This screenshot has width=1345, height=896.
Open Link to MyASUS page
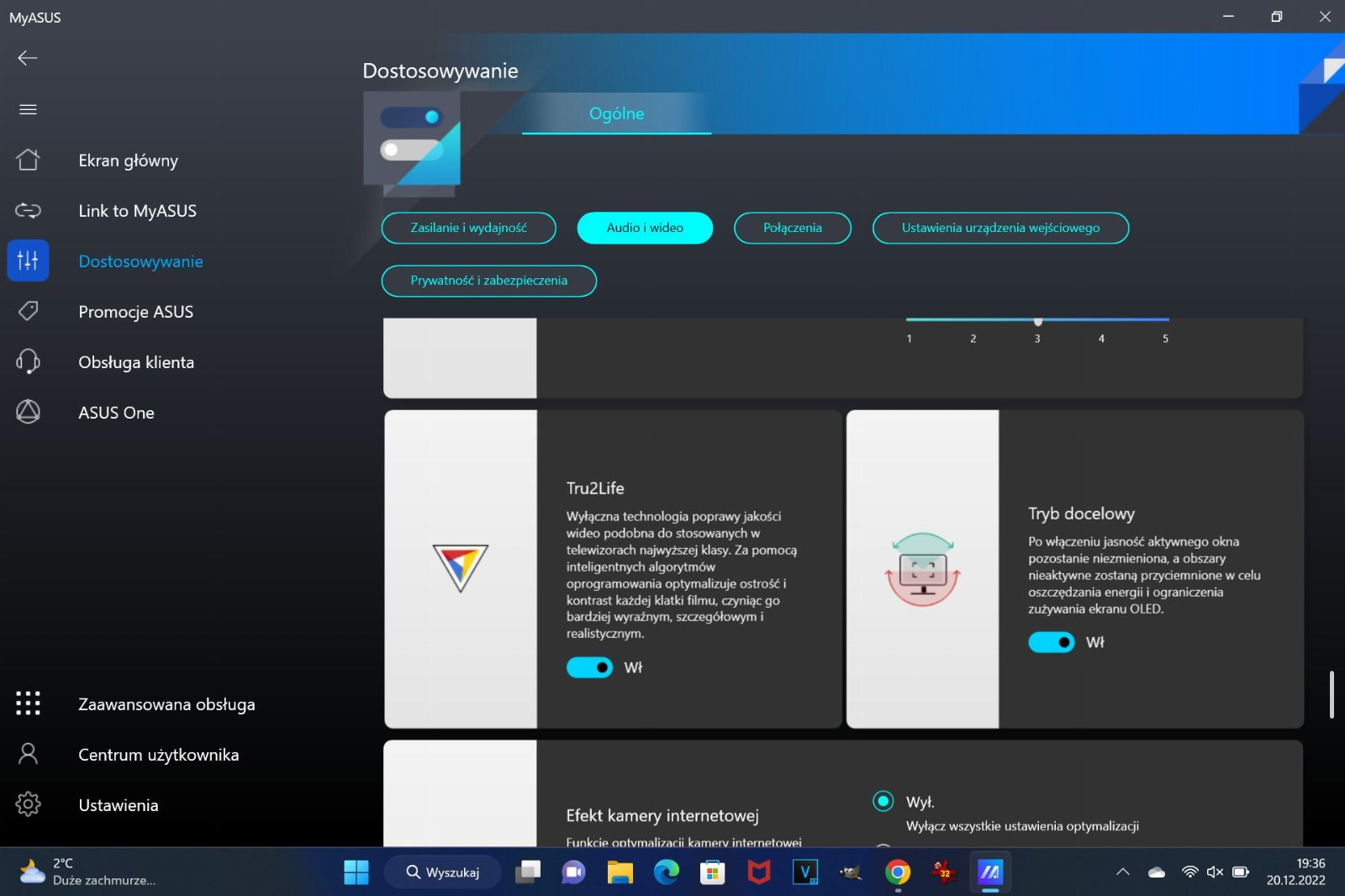137,211
